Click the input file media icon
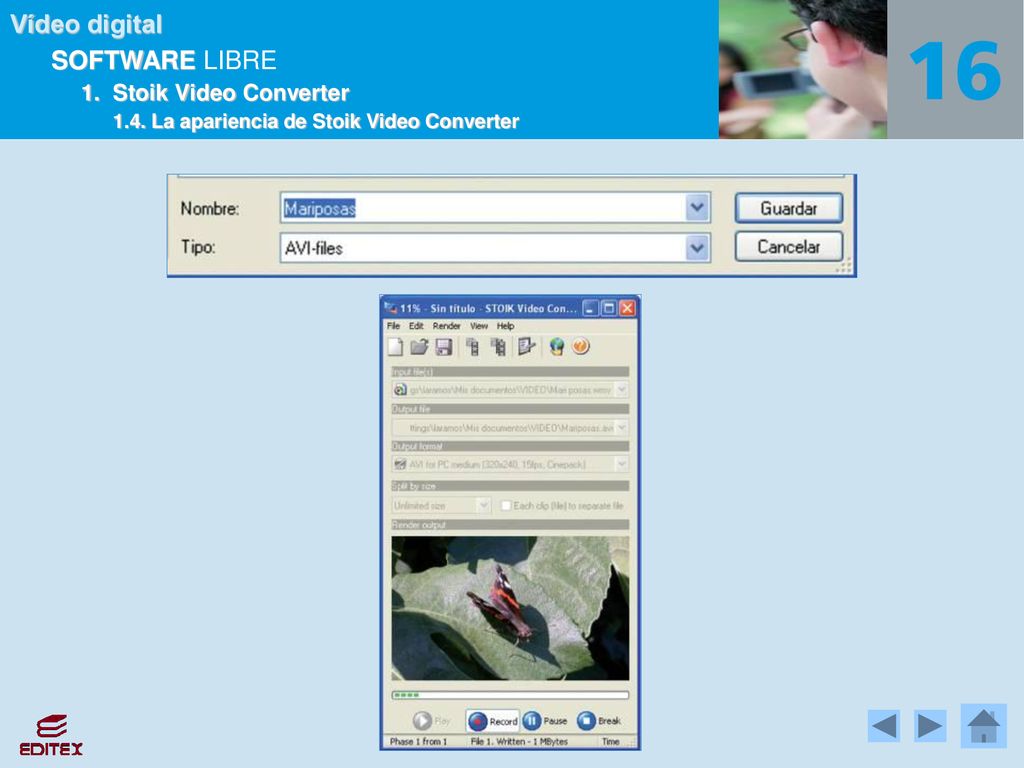This screenshot has height=768, width=1024. click(400, 390)
